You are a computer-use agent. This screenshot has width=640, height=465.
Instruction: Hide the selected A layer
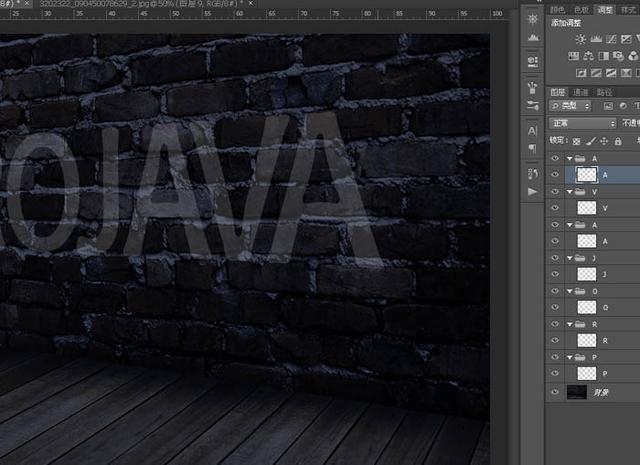tap(555, 175)
